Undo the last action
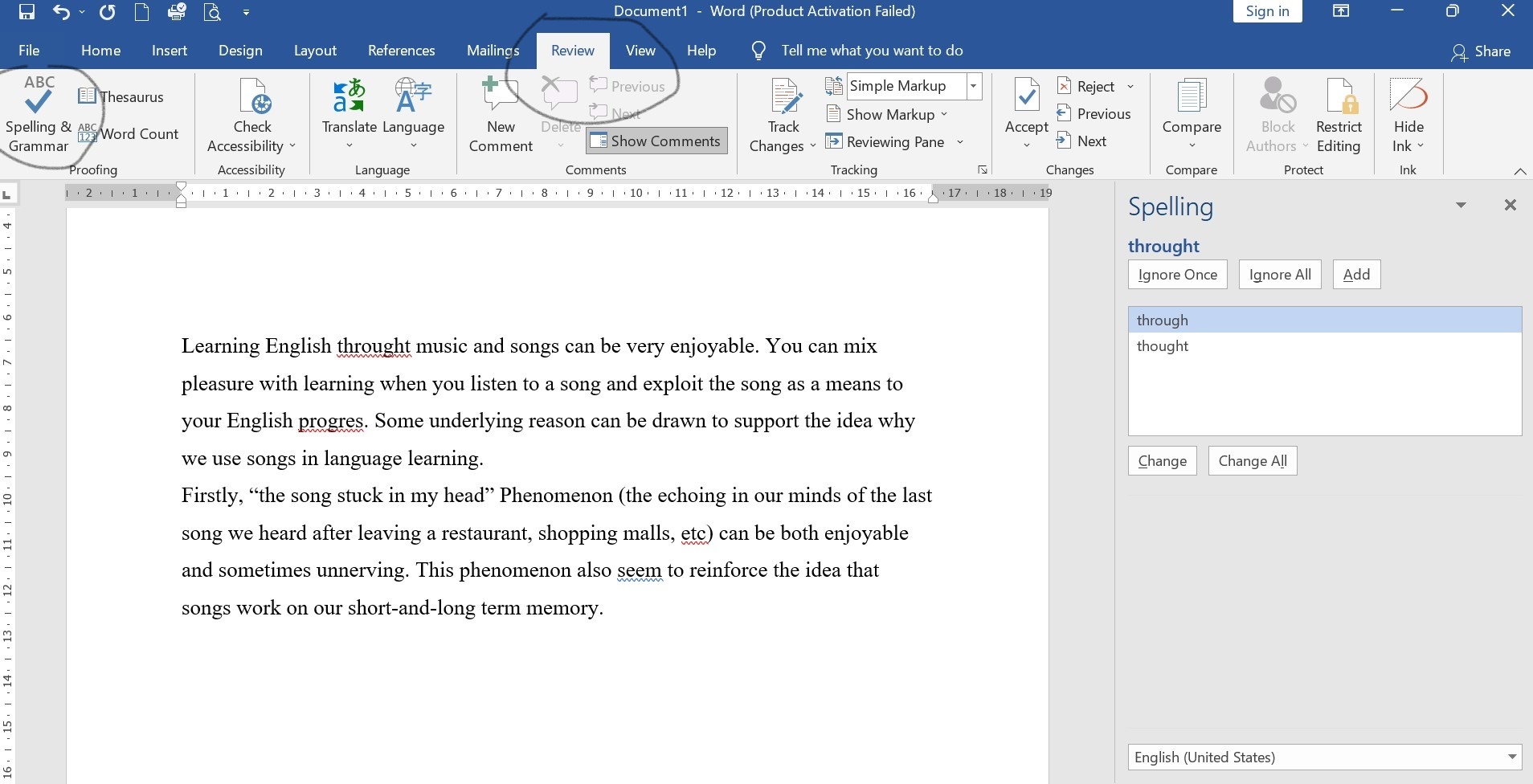Screen dimensions: 1533x784 point(61,12)
